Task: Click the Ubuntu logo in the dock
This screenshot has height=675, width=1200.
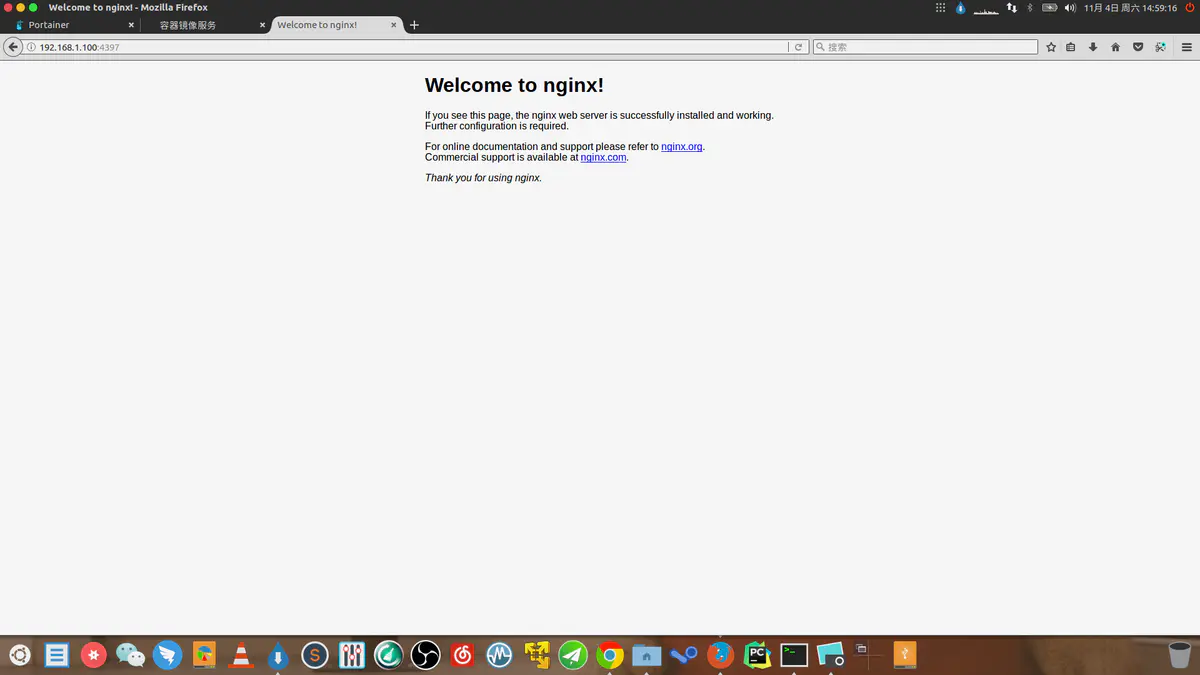Action: coord(19,655)
